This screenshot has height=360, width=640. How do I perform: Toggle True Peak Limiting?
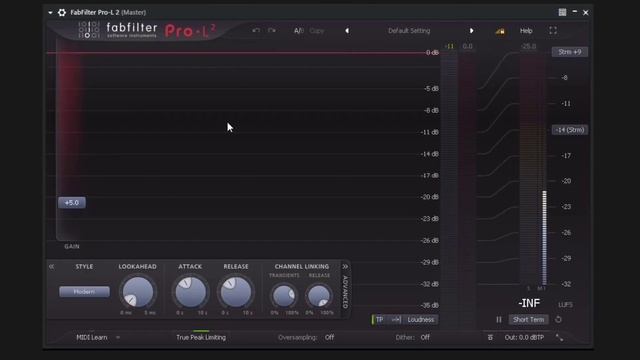(201, 338)
